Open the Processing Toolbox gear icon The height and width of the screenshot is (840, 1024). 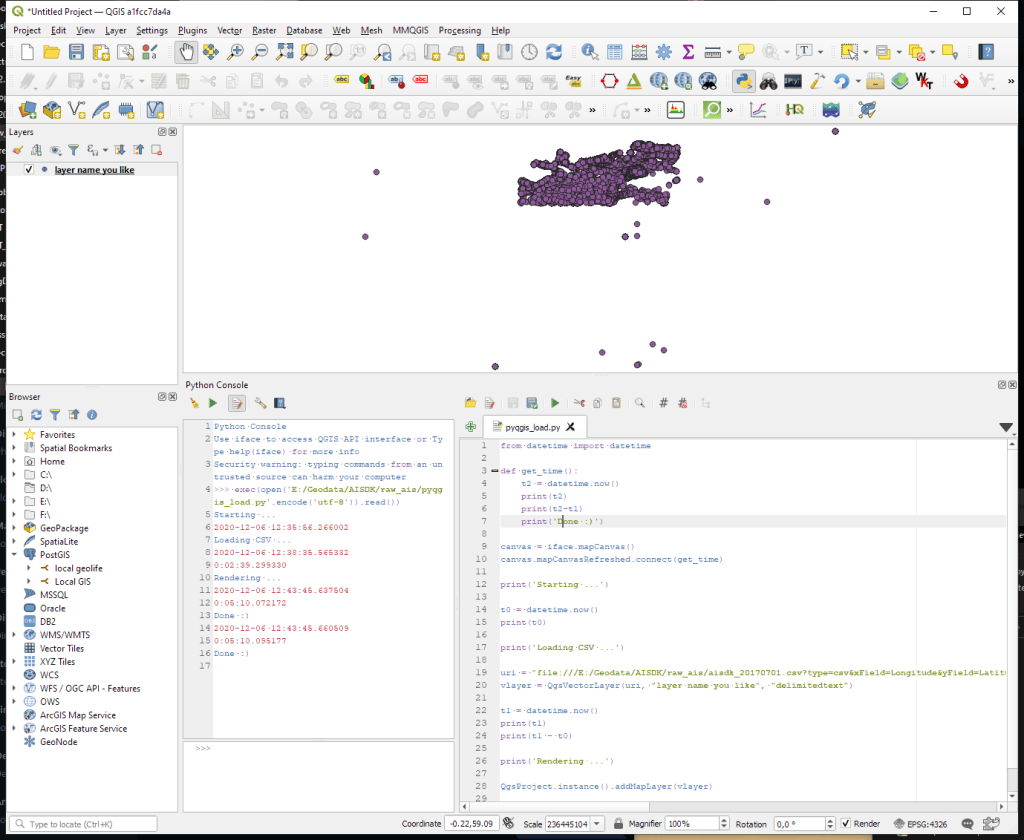pos(664,52)
